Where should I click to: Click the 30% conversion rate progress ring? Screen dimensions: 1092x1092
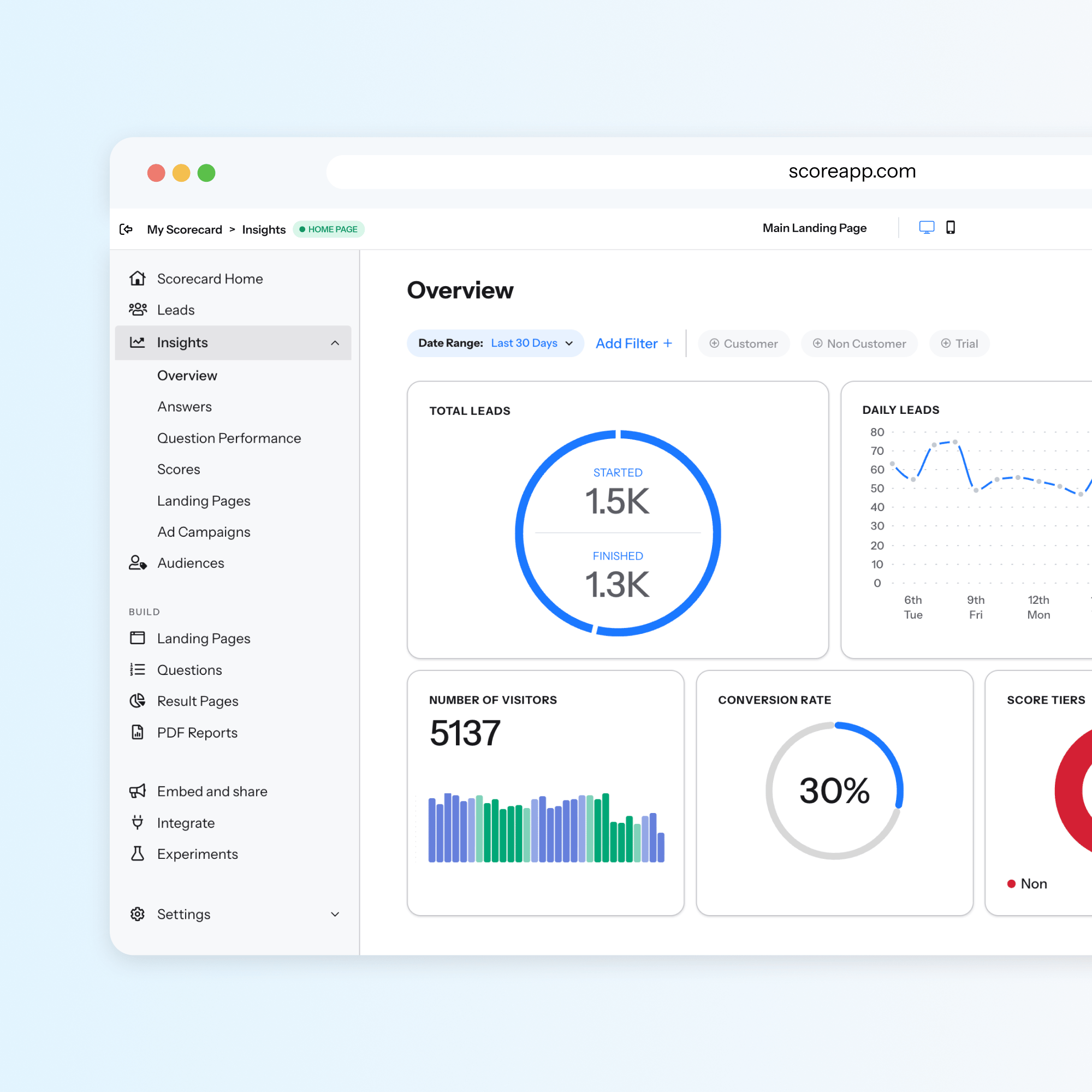pyautogui.click(x=834, y=790)
